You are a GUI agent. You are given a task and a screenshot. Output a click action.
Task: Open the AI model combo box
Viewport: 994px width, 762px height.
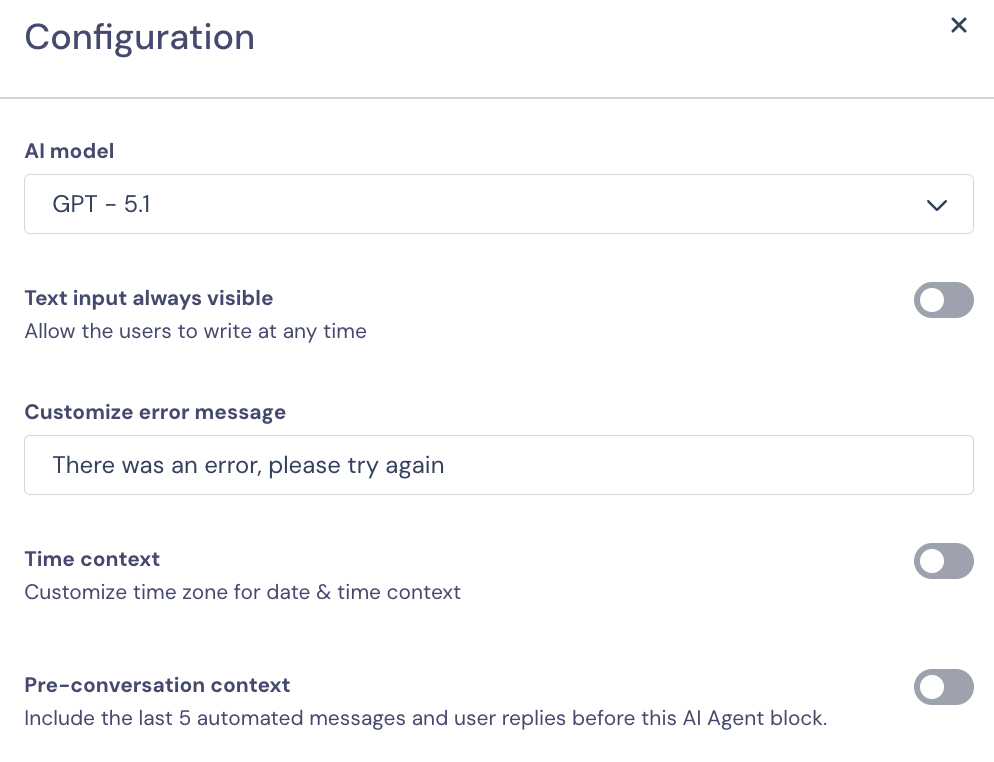click(498, 205)
